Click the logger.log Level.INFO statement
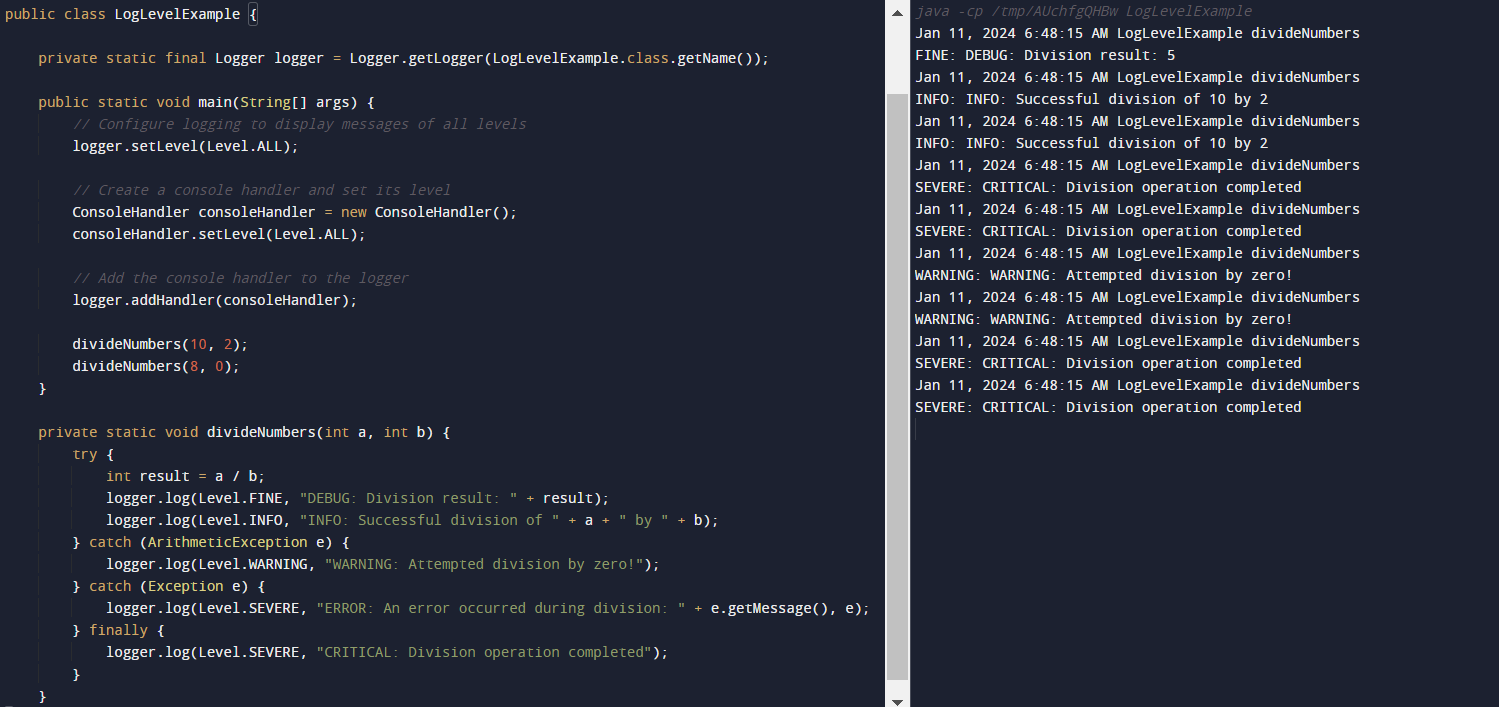The image size is (1499, 707). click(412, 520)
